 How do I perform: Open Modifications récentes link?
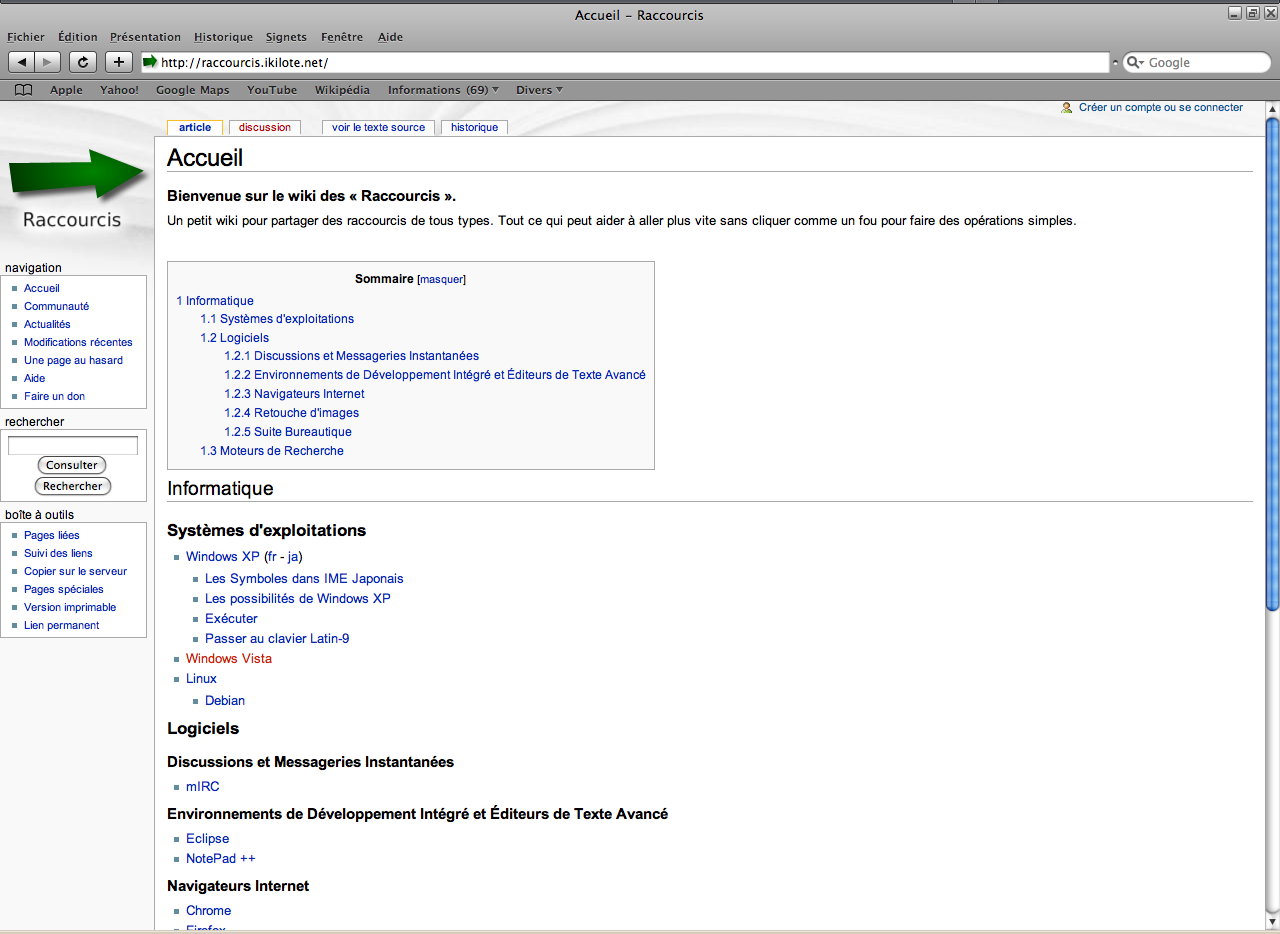coord(78,342)
